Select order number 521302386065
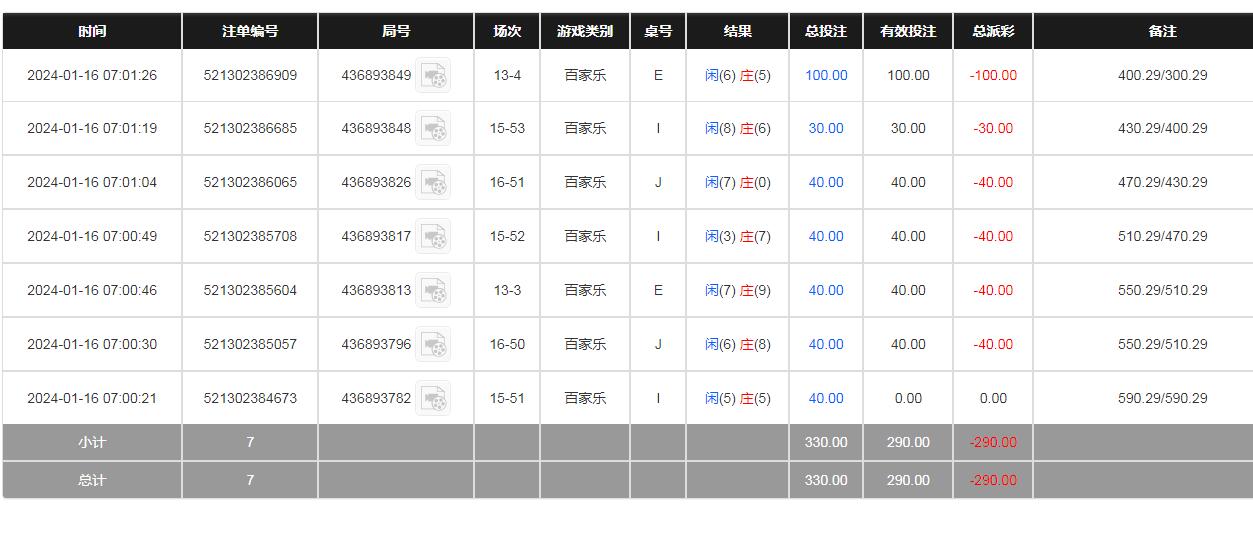1253x549 pixels. [250, 183]
